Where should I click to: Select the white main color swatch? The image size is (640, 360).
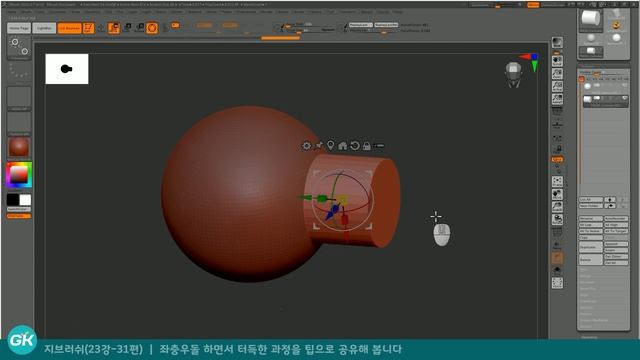coord(25,200)
